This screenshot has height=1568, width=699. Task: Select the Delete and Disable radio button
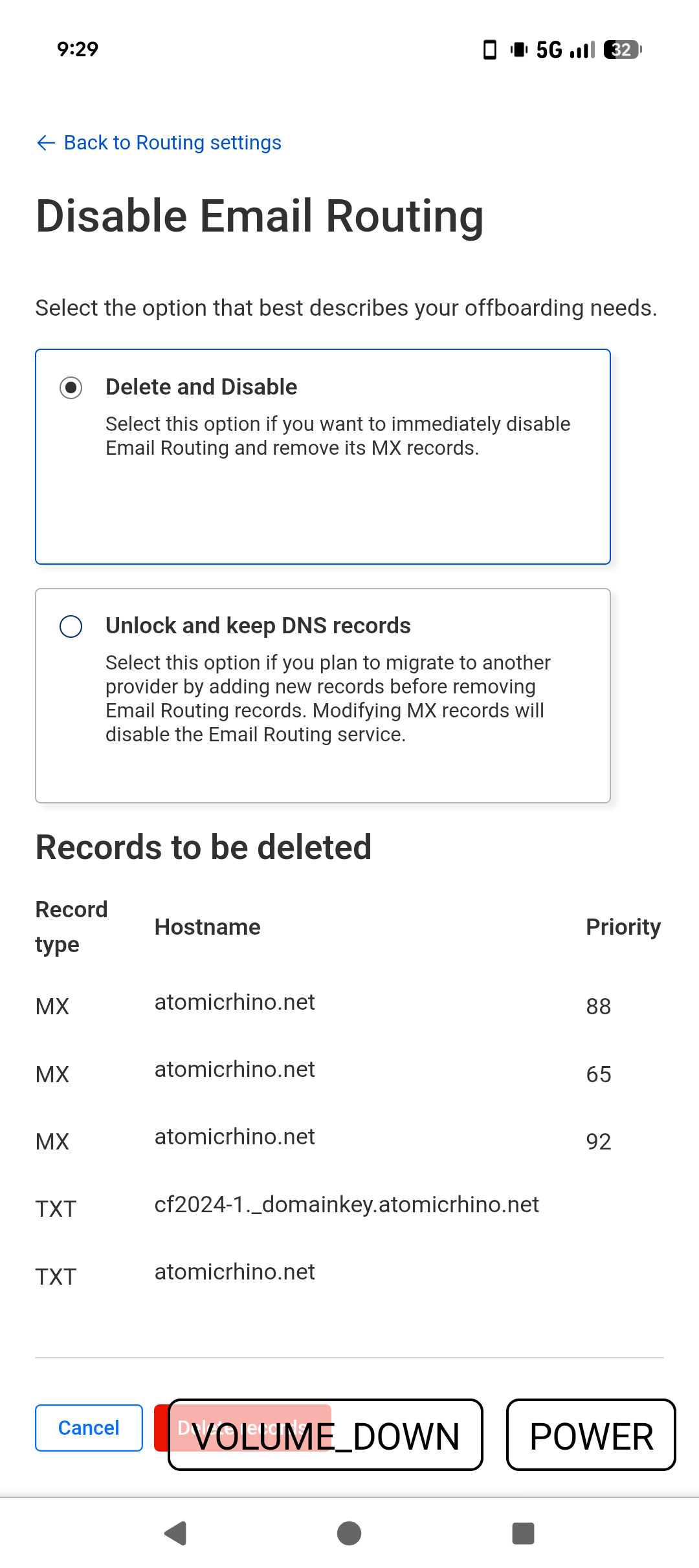coord(71,387)
